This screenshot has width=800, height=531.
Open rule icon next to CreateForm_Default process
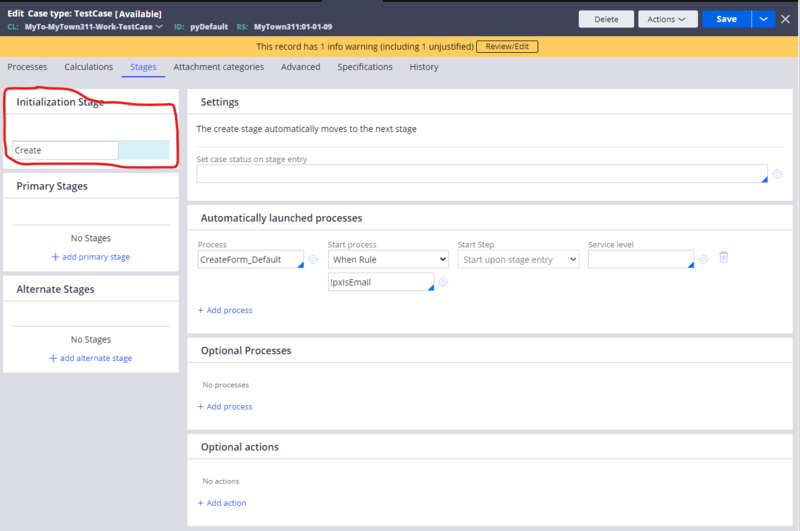click(313, 259)
